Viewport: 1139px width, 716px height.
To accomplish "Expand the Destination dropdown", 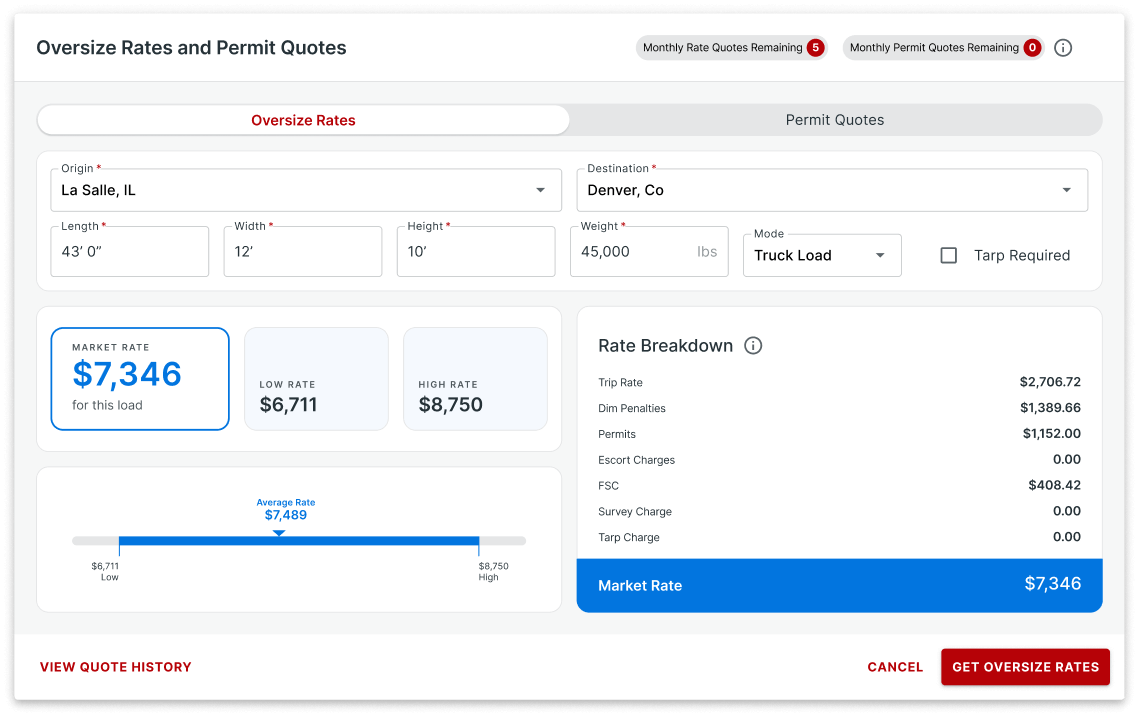I will (1066, 190).
